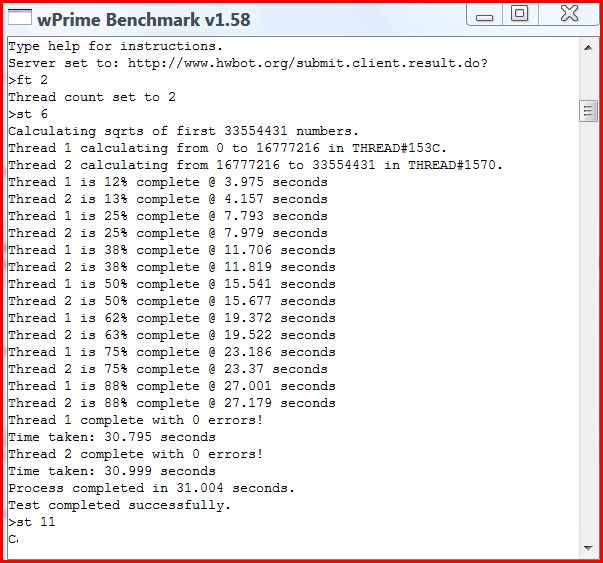603x563 pixels.
Task: Click the line with 15.677 seconds
Action: tap(172, 301)
